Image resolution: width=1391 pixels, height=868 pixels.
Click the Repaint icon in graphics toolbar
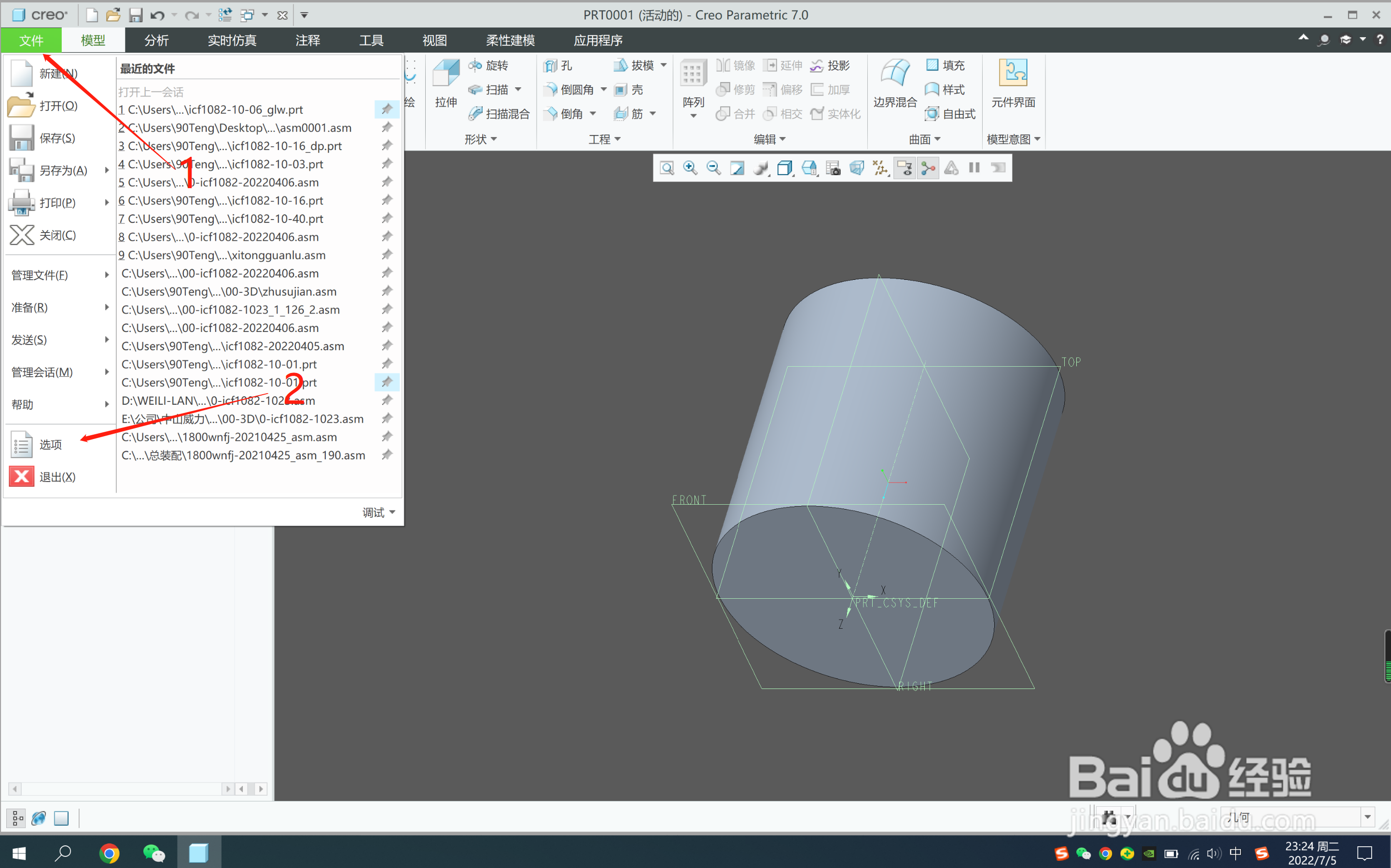737,167
